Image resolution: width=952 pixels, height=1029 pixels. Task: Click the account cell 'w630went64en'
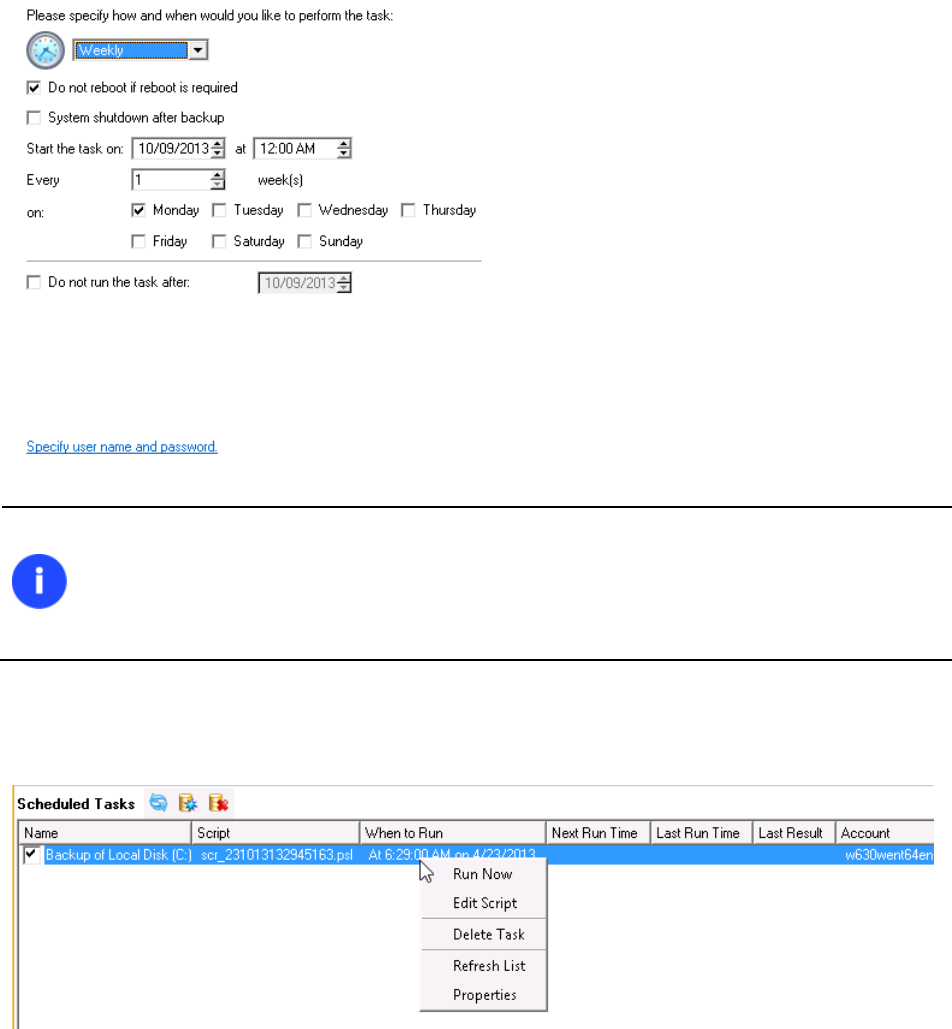tap(889, 854)
